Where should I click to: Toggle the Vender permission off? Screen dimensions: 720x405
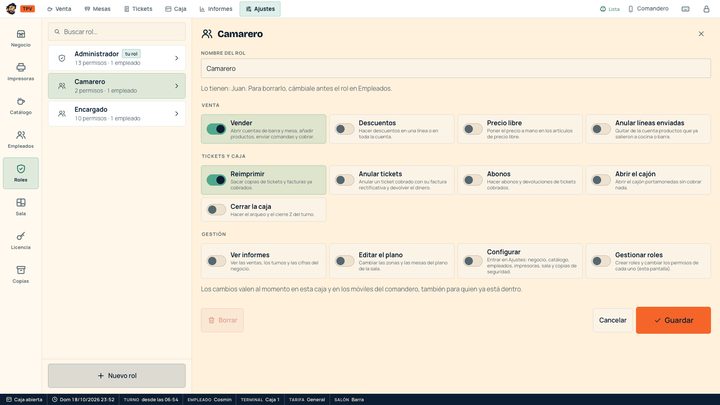pyautogui.click(x=216, y=129)
